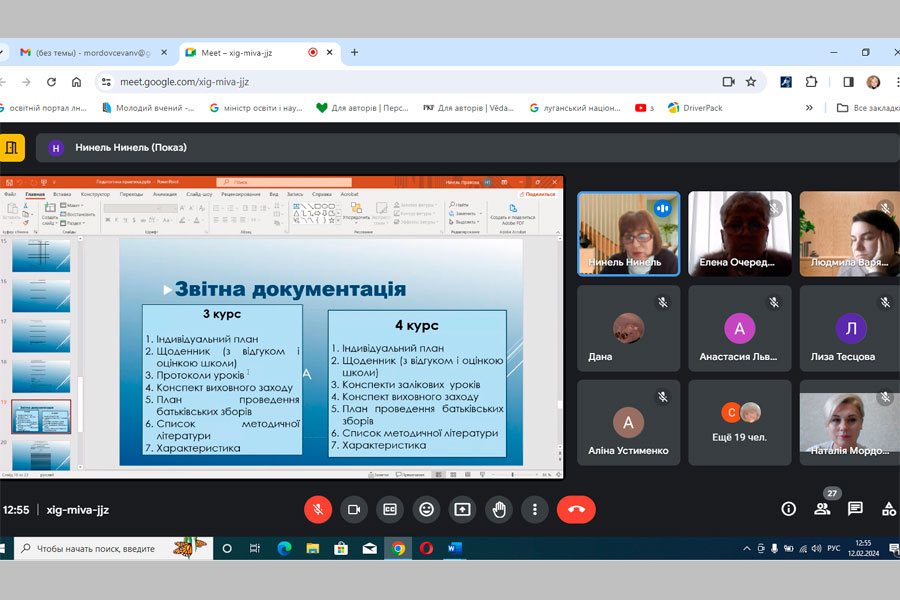
Task: Click Cortana circle on taskbar
Action: tap(227, 548)
